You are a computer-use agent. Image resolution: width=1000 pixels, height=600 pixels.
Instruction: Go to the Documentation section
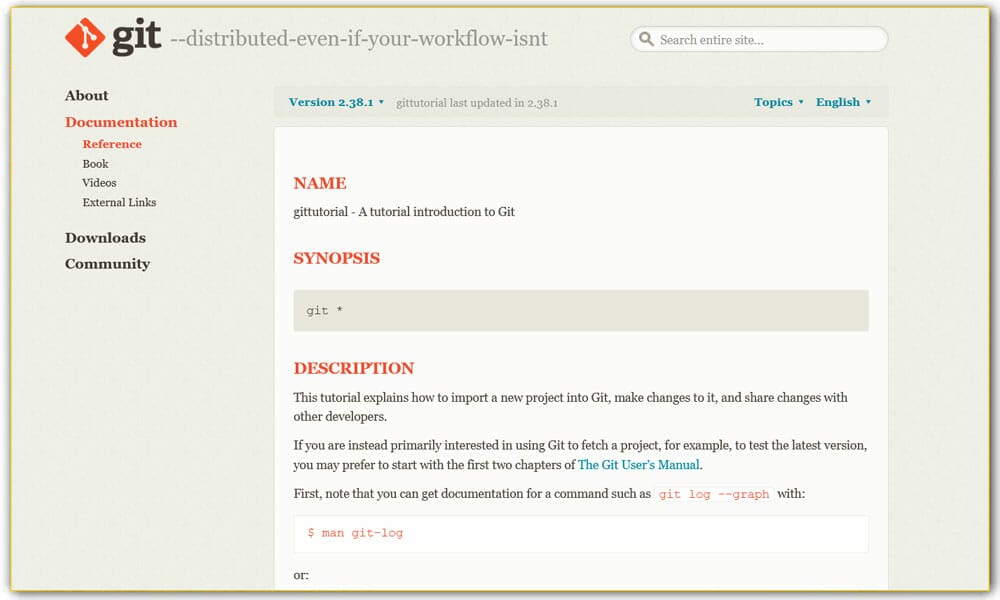(x=121, y=122)
